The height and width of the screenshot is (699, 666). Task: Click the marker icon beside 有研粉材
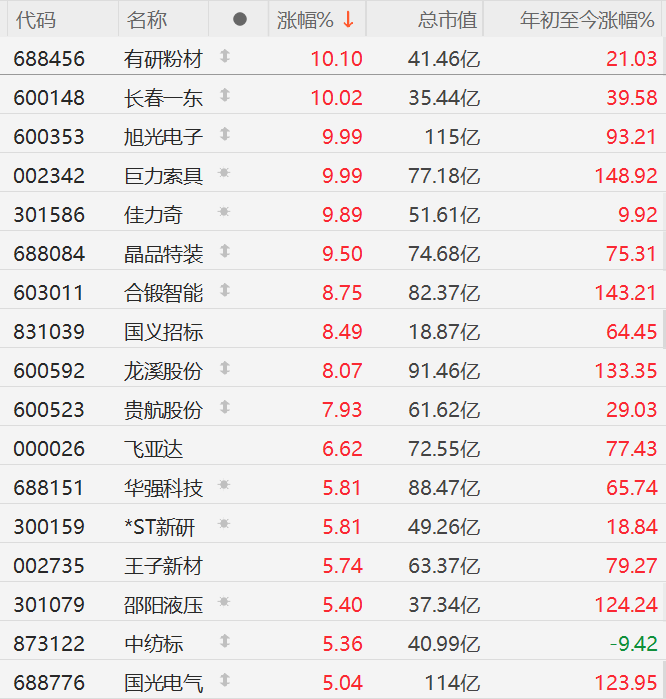pos(225,56)
